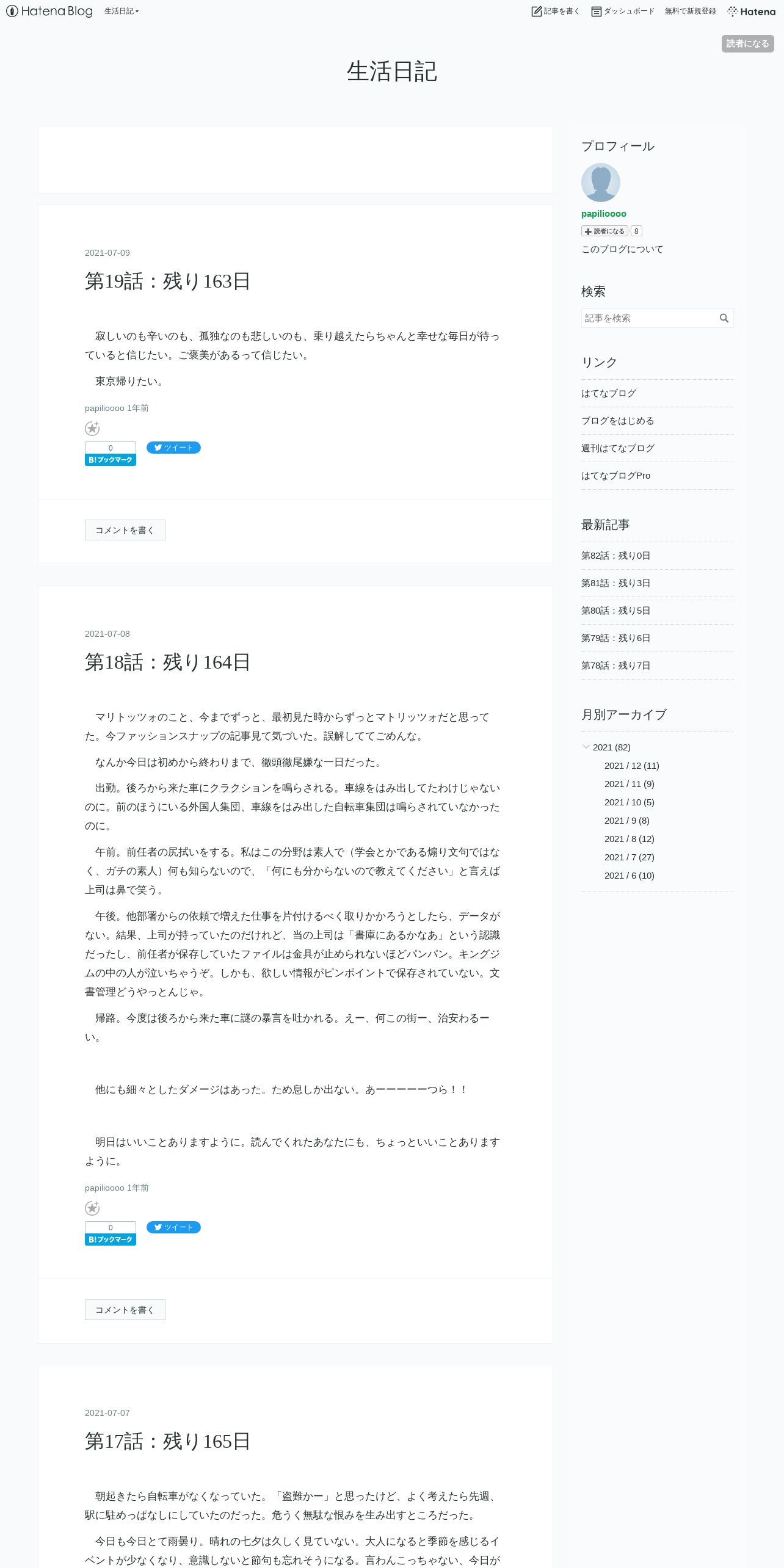Click コメントを書く under 第19話
This screenshot has height=1568, width=784.
point(125,530)
